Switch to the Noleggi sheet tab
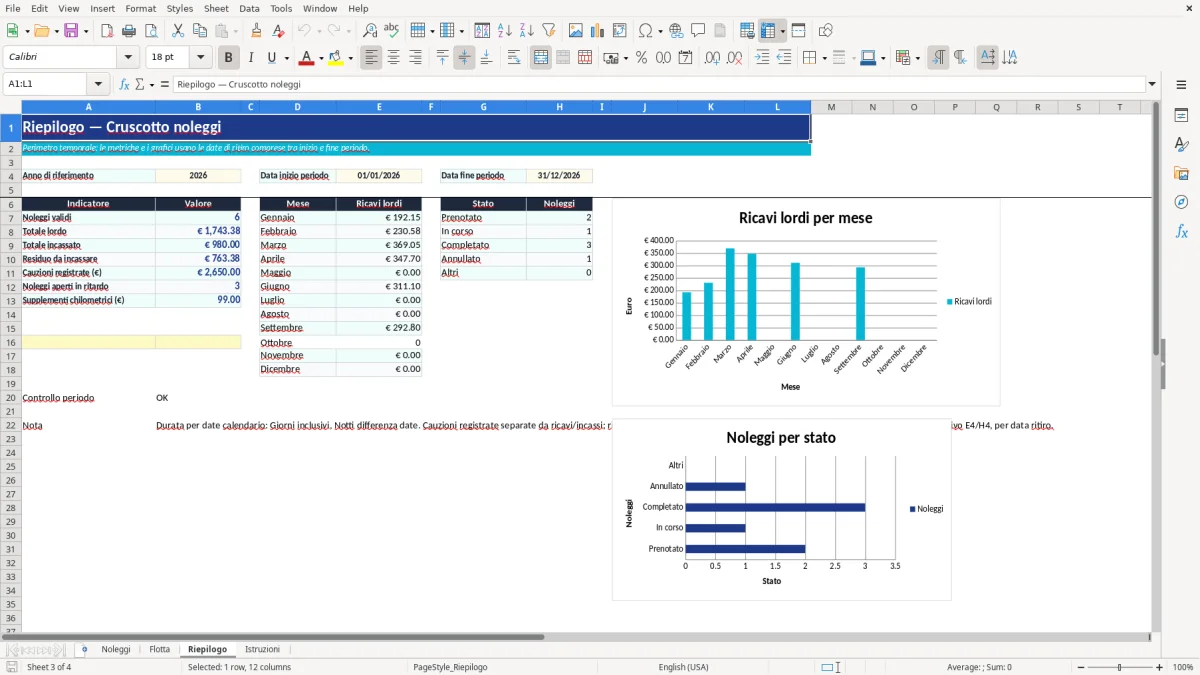 pos(116,649)
